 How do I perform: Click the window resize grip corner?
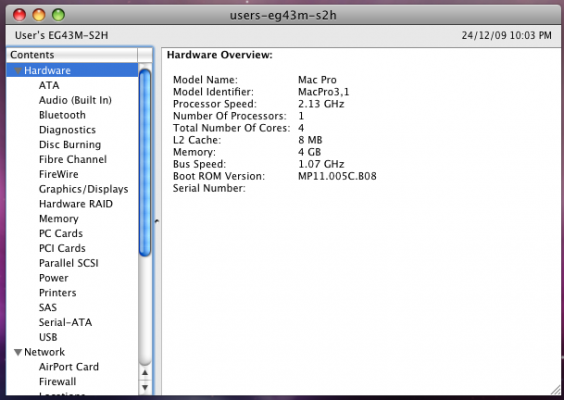pyautogui.click(x=556, y=390)
